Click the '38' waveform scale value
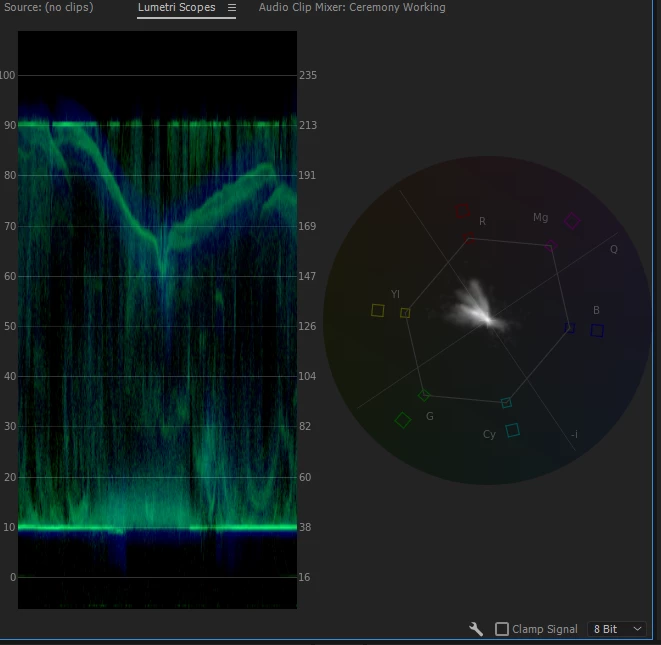The image size is (661, 645). 305,527
